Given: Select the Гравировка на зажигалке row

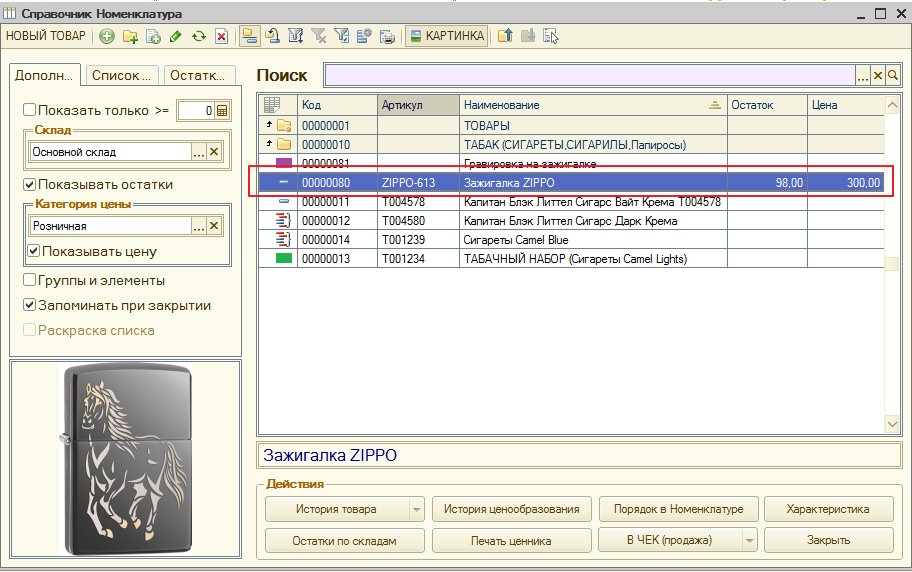Looking at the screenshot, I should coord(571,164).
